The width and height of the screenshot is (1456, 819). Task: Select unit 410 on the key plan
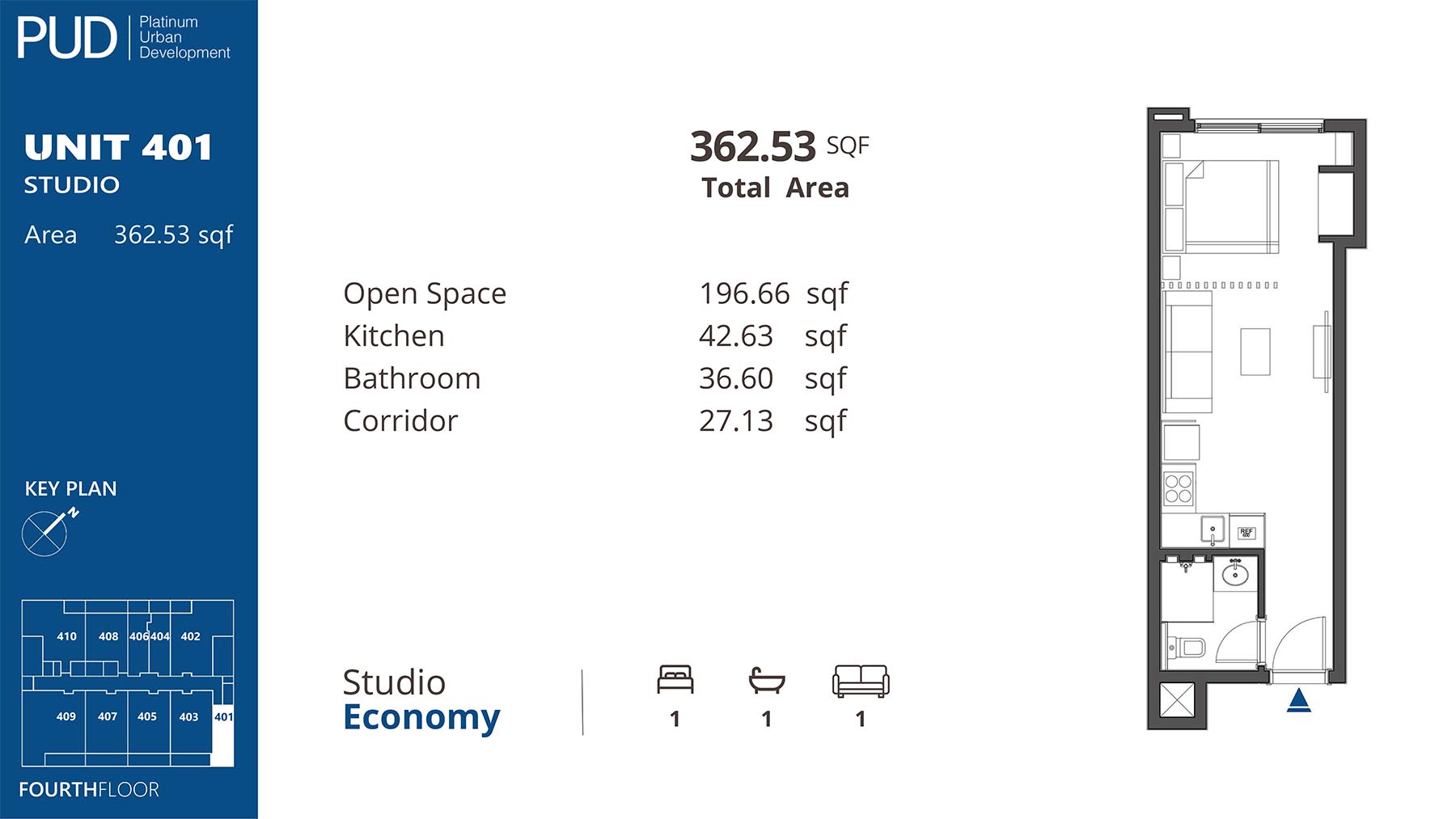[66, 636]
